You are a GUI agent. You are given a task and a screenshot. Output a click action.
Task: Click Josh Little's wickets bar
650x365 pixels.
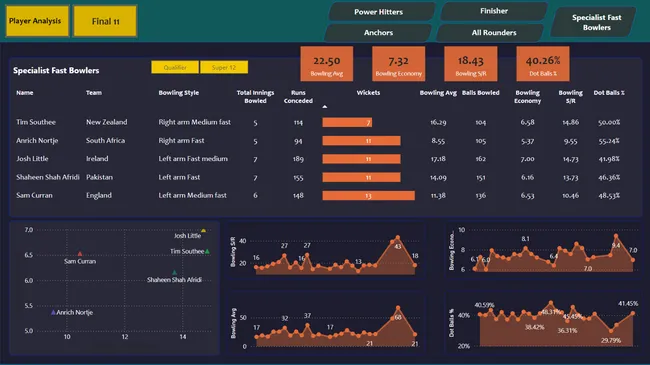(361, 159)
